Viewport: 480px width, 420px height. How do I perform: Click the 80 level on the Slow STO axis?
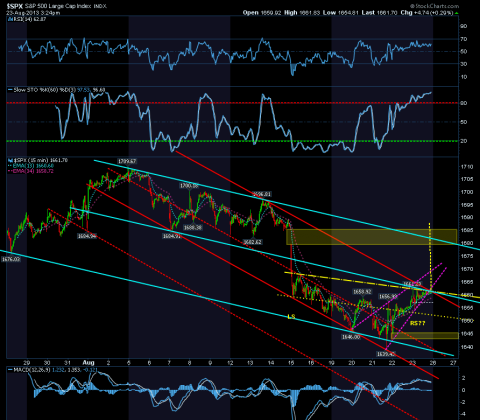tap(464, 103)
